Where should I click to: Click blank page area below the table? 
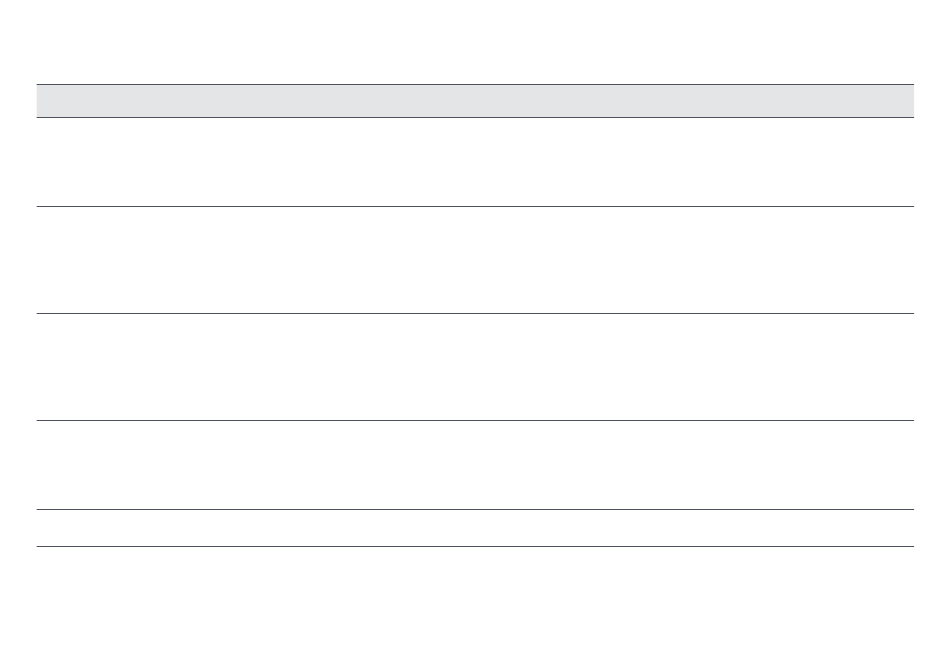coord(475,604)
